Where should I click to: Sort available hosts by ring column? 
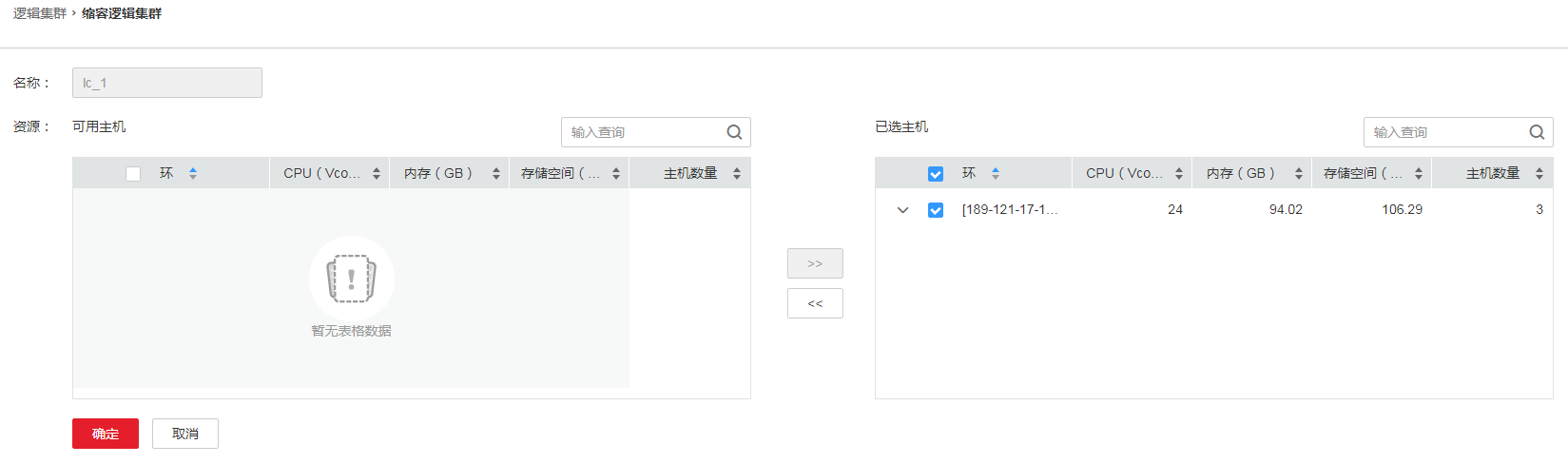coord(193,173)
